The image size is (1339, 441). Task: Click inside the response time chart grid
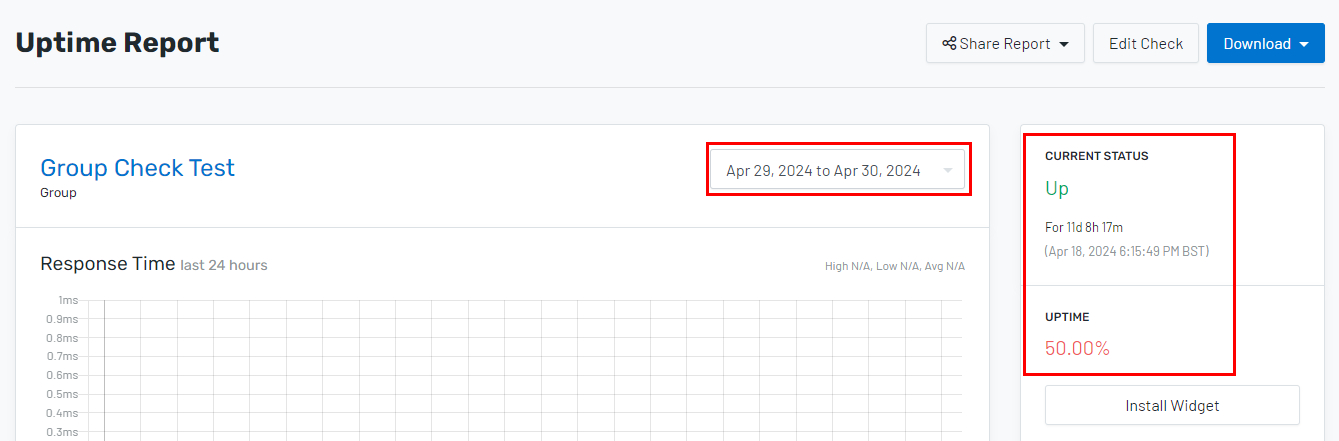pyautogui.click(x=533, y=370)
